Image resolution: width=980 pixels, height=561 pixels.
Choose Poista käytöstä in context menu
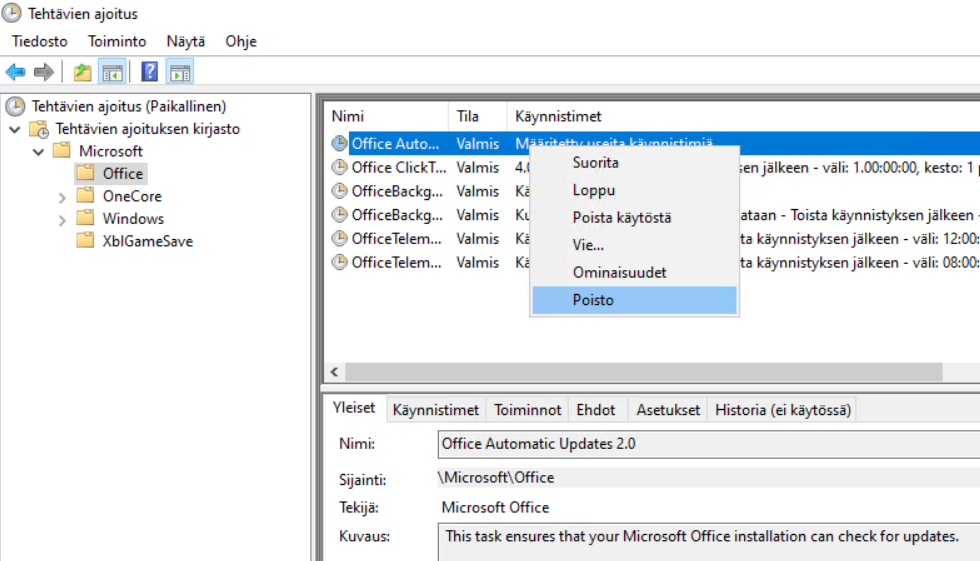[x=634, y=217]
